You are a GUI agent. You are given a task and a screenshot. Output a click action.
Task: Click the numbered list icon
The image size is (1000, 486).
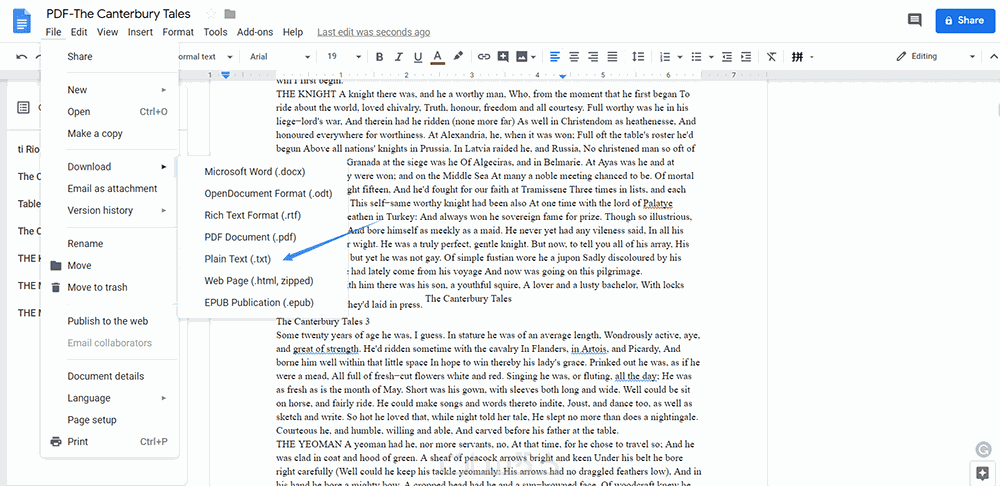point(665,57)
